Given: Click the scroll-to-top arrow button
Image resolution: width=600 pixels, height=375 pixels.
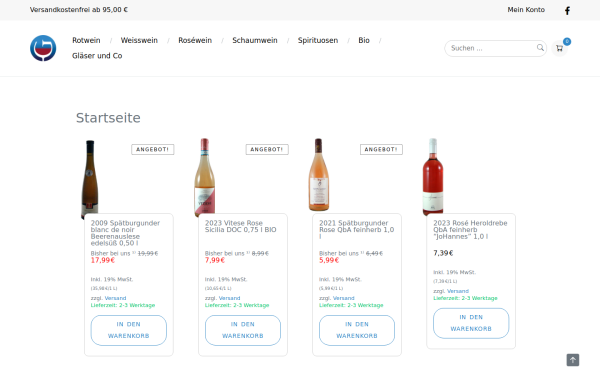Looking at the screenshot, I should [x=572, y=360].
